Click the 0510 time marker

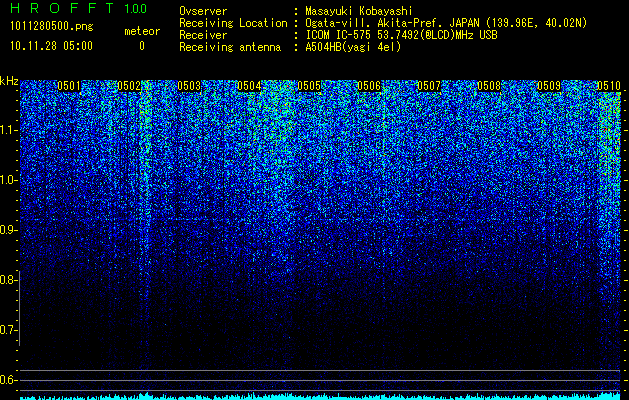click(609, 86)
